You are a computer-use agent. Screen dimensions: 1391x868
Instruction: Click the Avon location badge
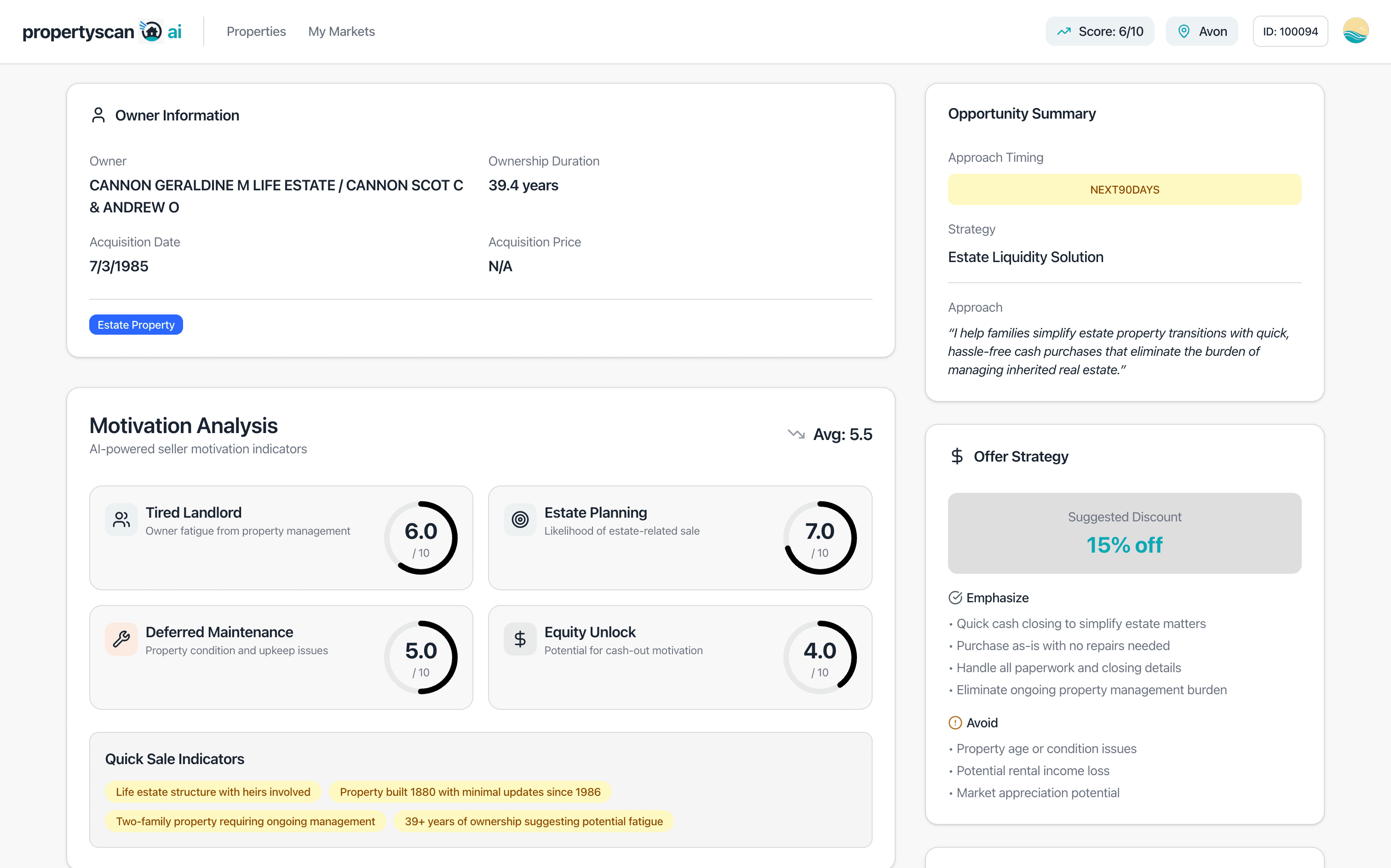pyautogui.click(x=1202, y=32)
